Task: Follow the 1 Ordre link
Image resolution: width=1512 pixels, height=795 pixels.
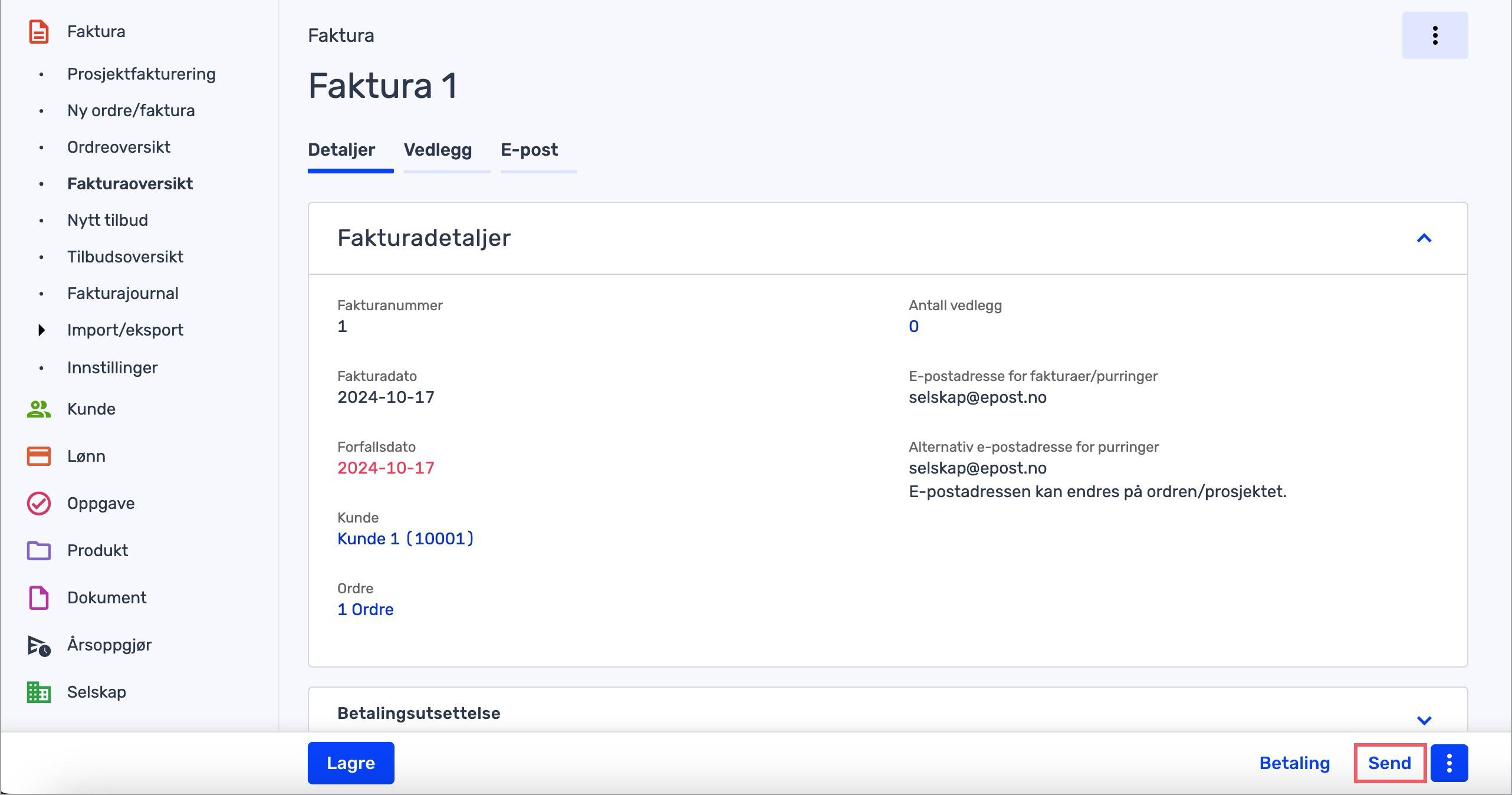Action: pos(365,609)
